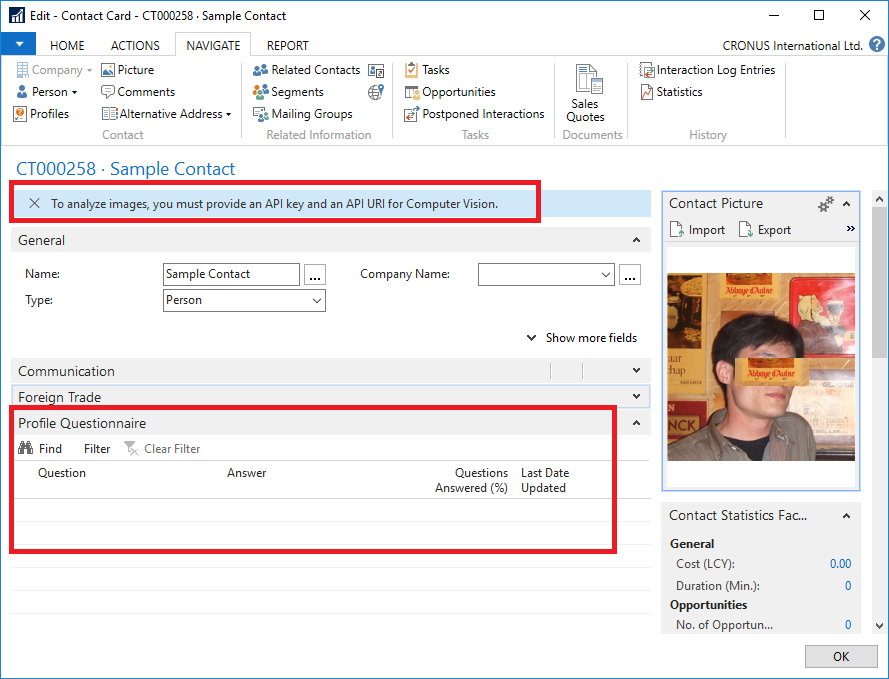Expand the Communication FastTab
Image resolution: width=889 pixels, height=679 pixels.
636,371
